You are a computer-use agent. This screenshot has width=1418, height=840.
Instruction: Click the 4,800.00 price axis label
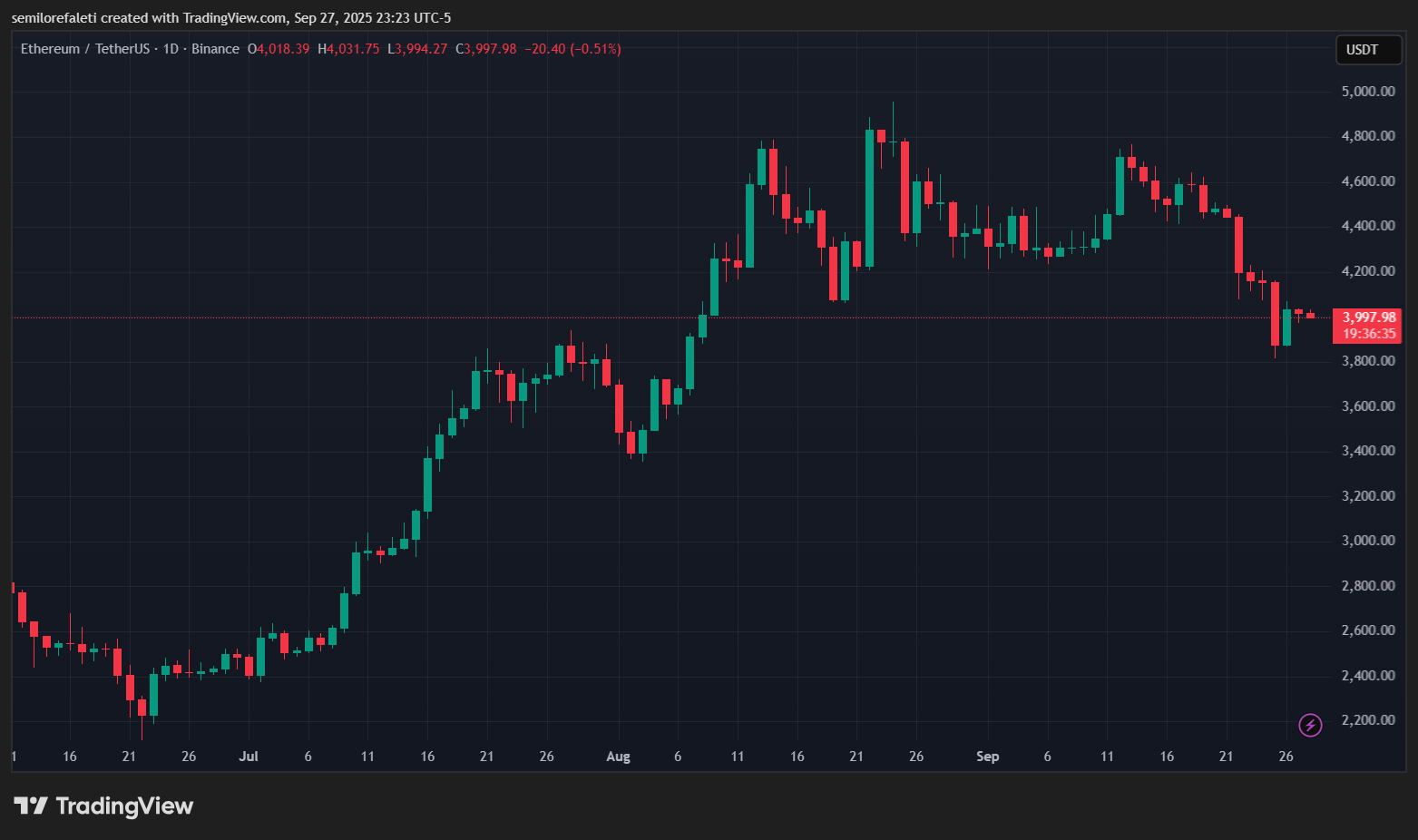click(1368, 136)
